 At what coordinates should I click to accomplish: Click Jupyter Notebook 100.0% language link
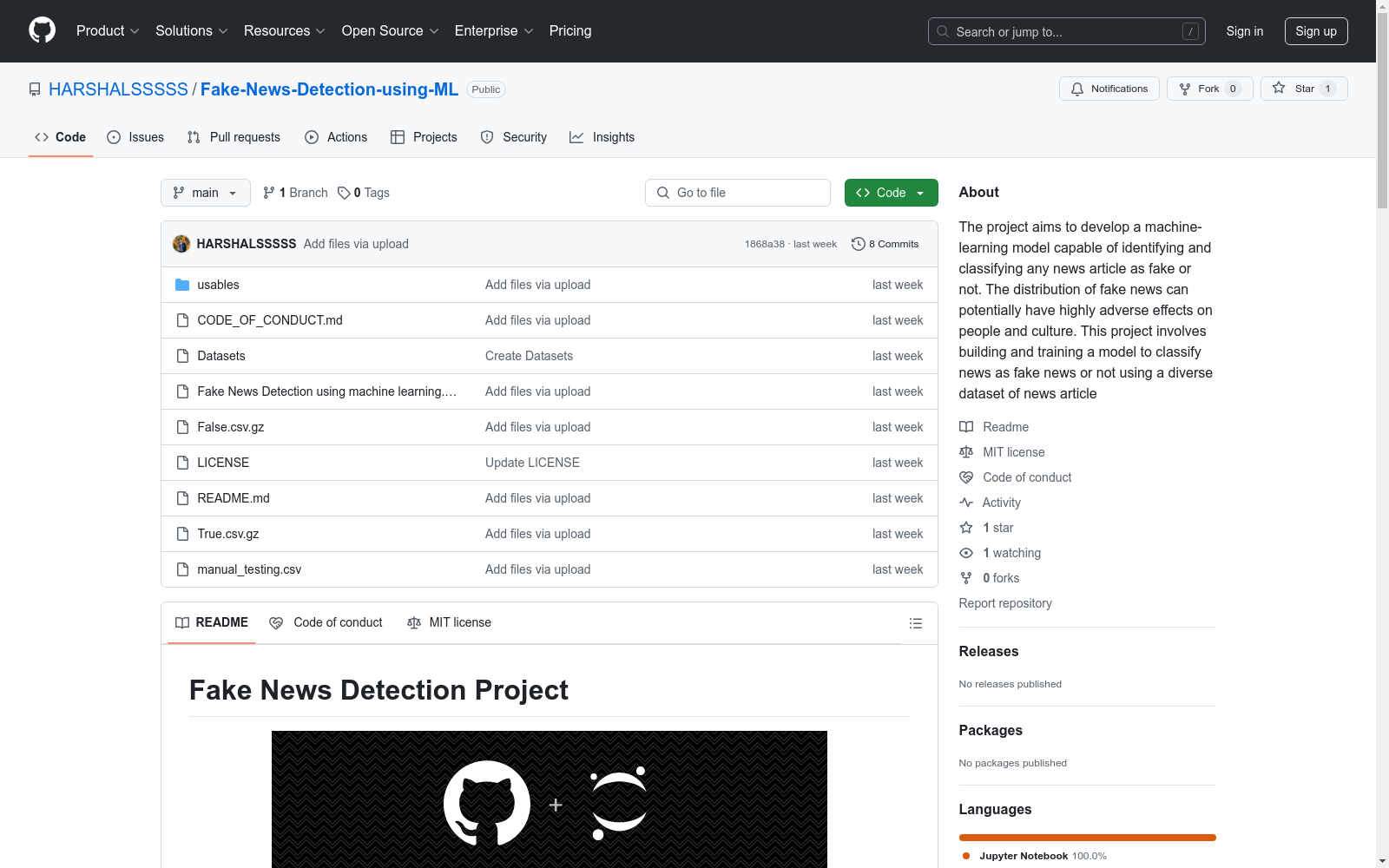coord(1035,856)
